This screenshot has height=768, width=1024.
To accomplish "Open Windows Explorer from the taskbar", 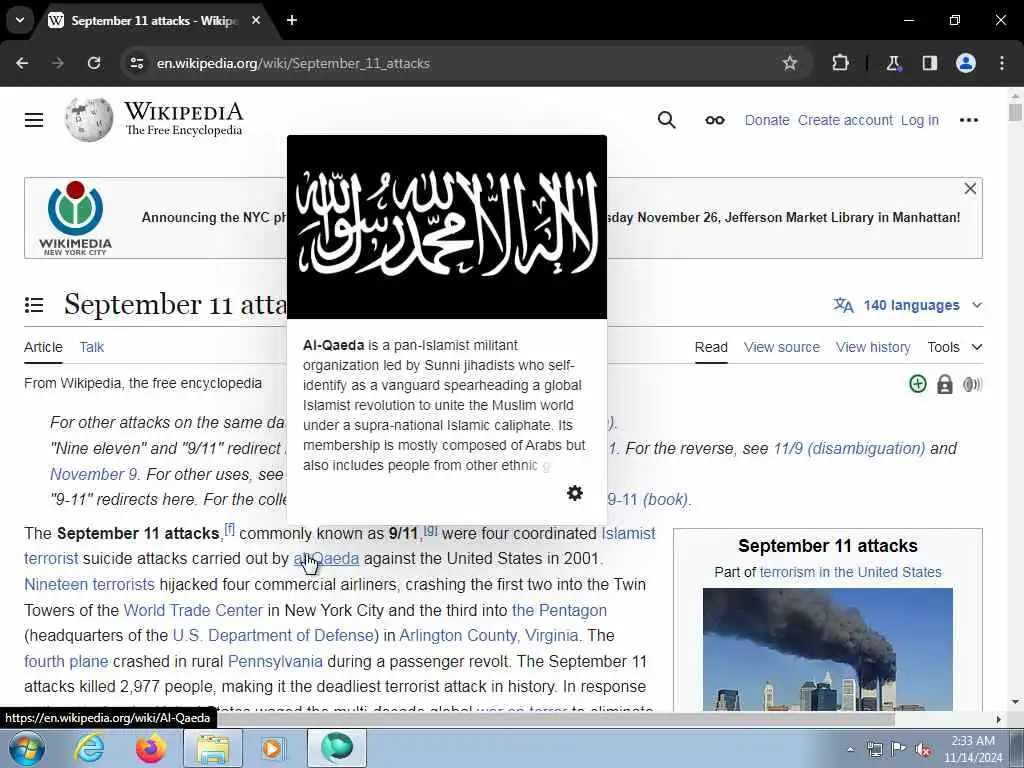I will click(213, 748).
